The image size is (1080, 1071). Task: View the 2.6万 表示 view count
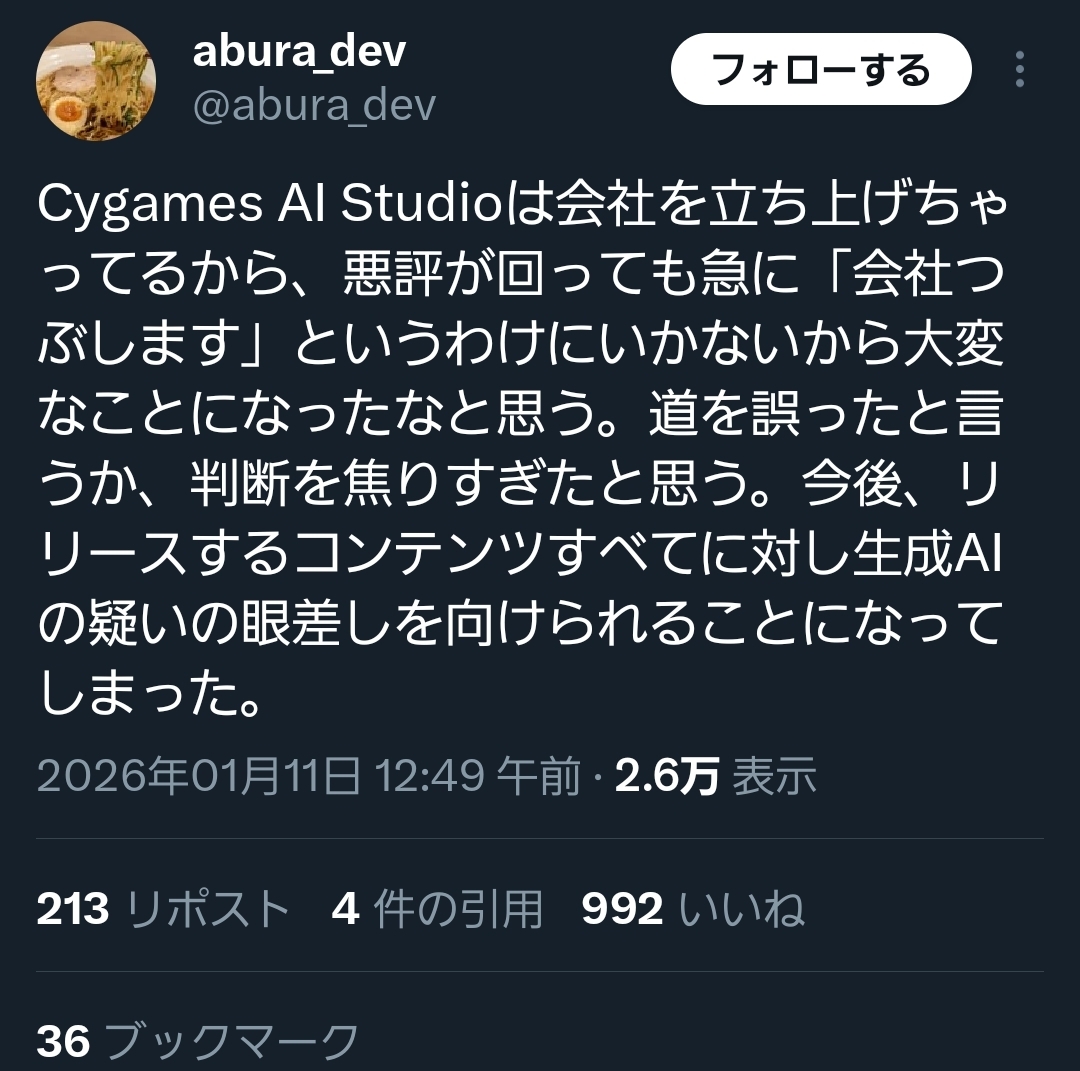tap(716, 776)
